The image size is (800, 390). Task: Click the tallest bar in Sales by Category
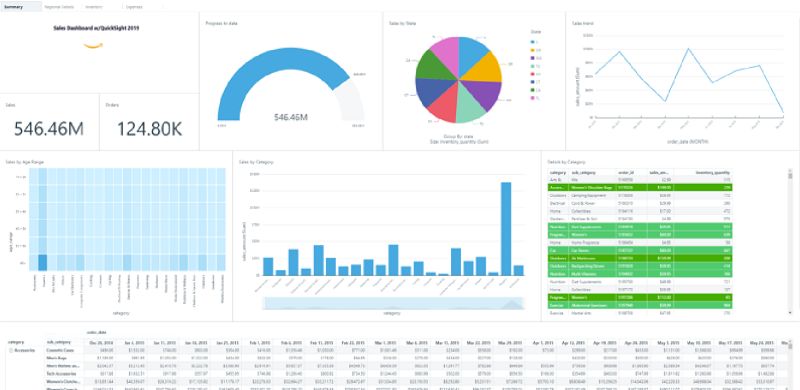506,229
